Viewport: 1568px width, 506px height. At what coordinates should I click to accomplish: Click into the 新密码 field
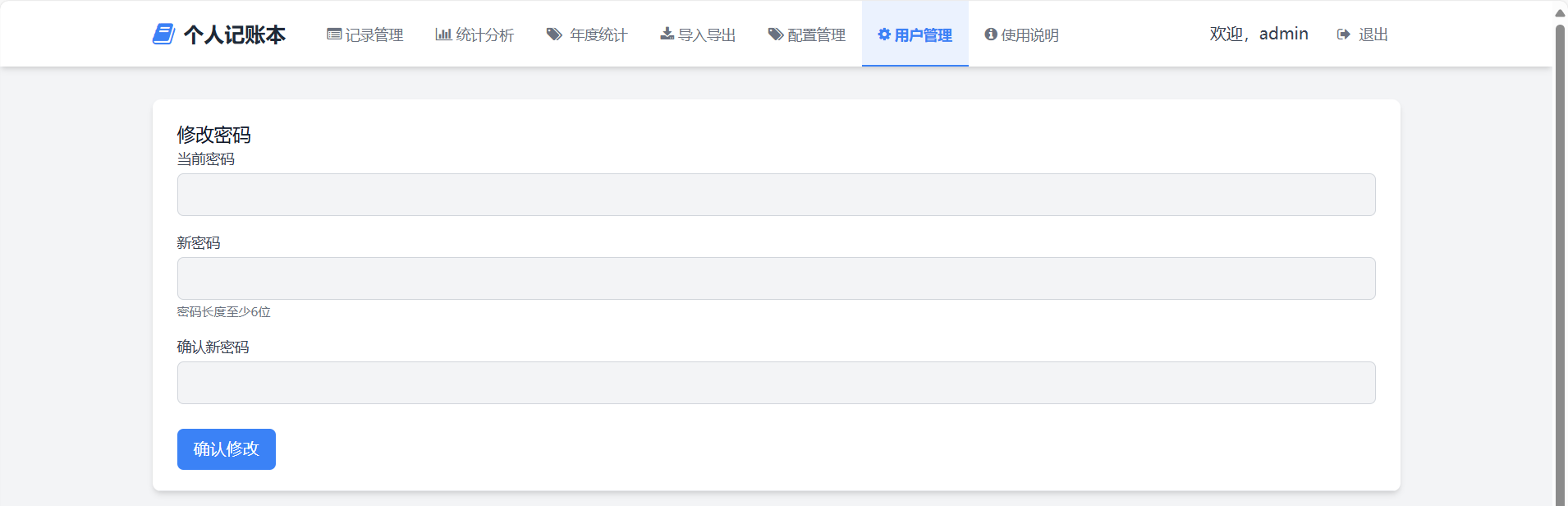776,278
